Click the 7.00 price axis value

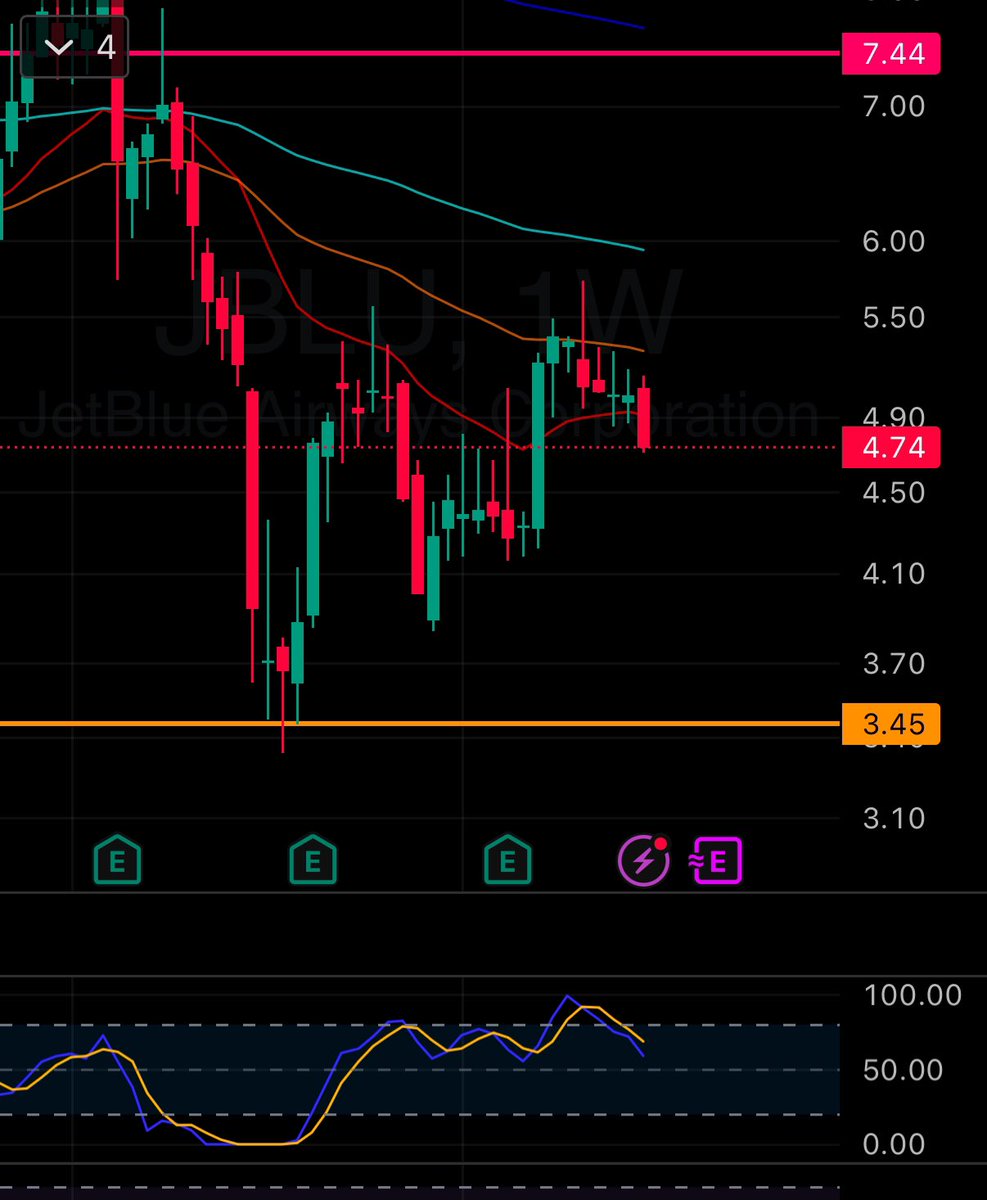click(x=892, y=106)
